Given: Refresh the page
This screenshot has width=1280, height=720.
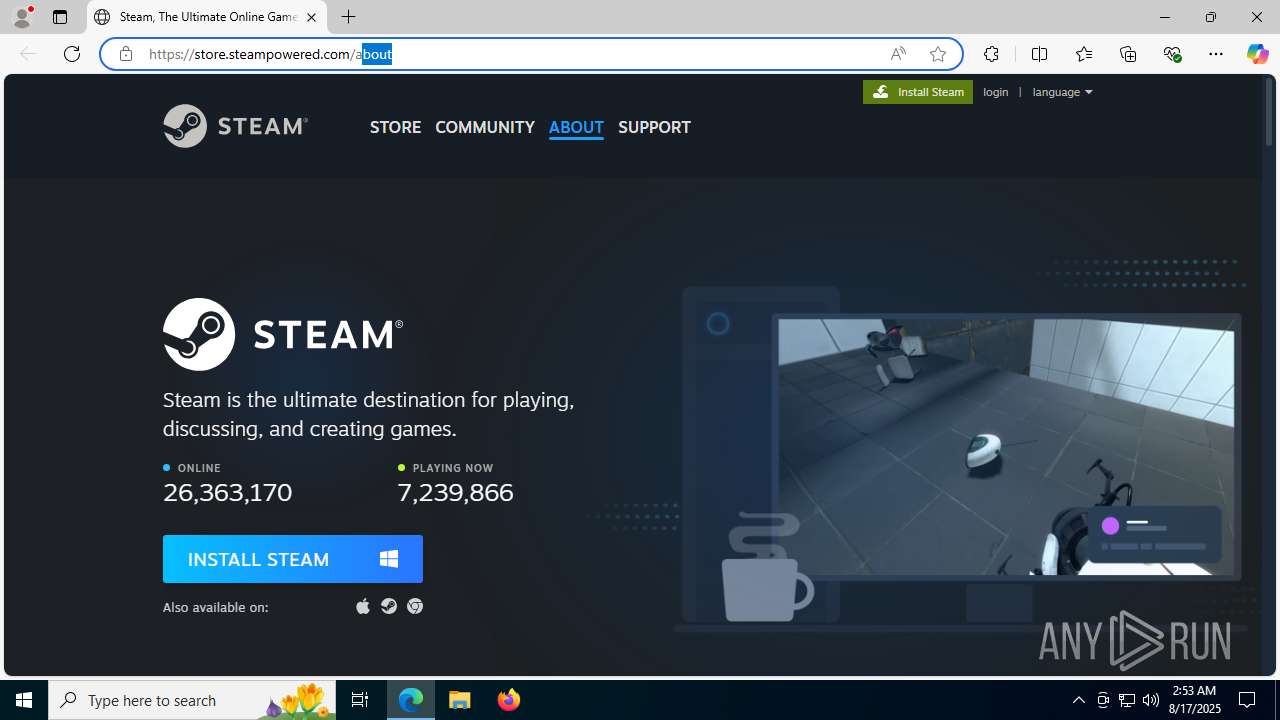Looking at the screenshot, I should tap(72, 54).
